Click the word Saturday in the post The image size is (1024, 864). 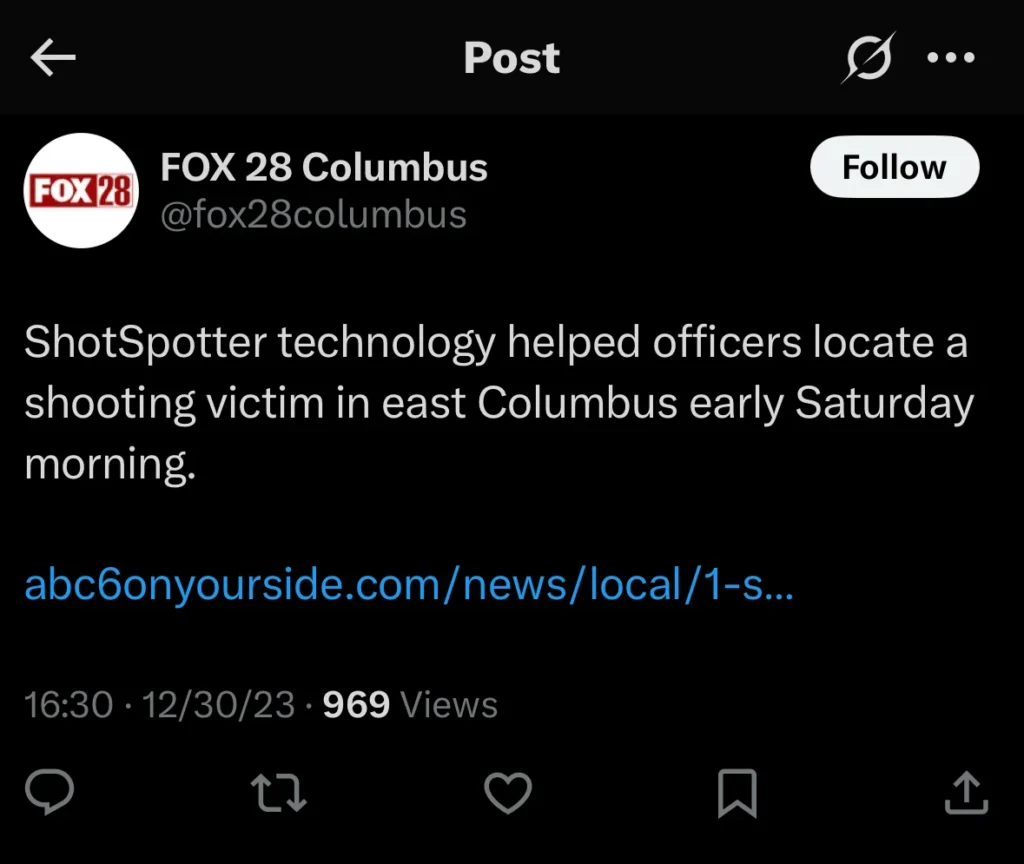pyautogui.click(x=884, y=403)
